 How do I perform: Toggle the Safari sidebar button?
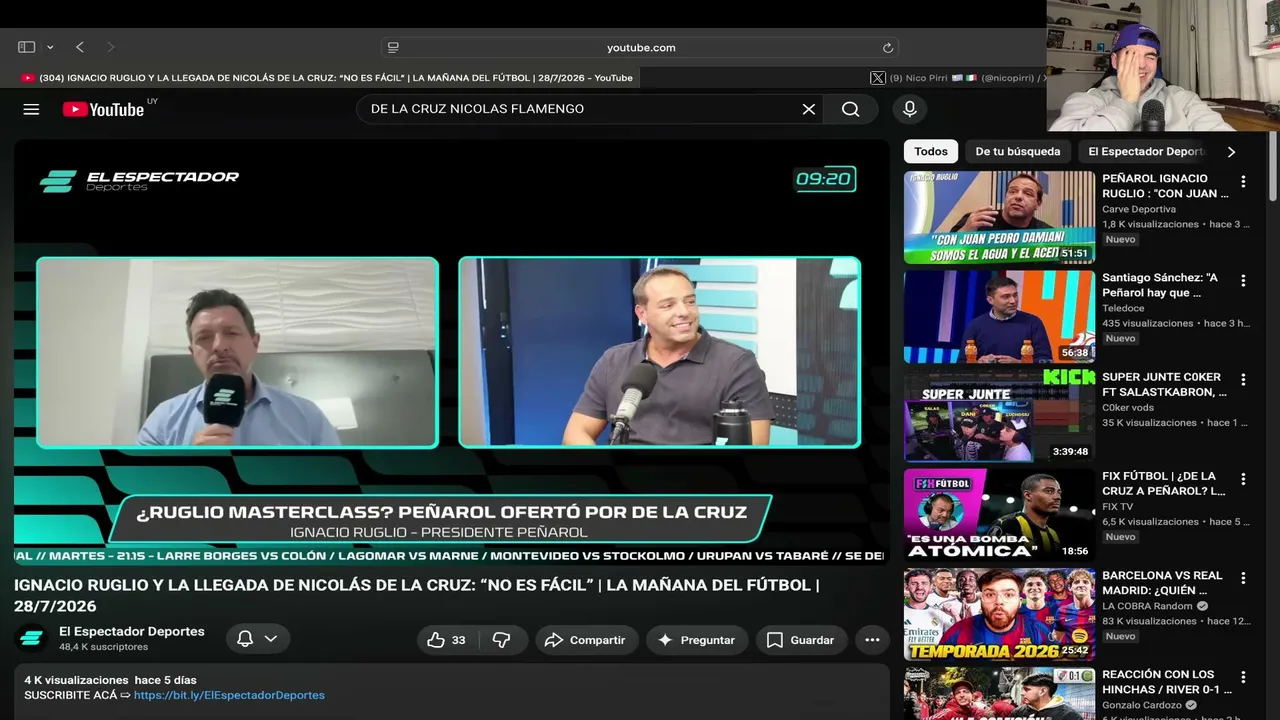click(27, 47)
